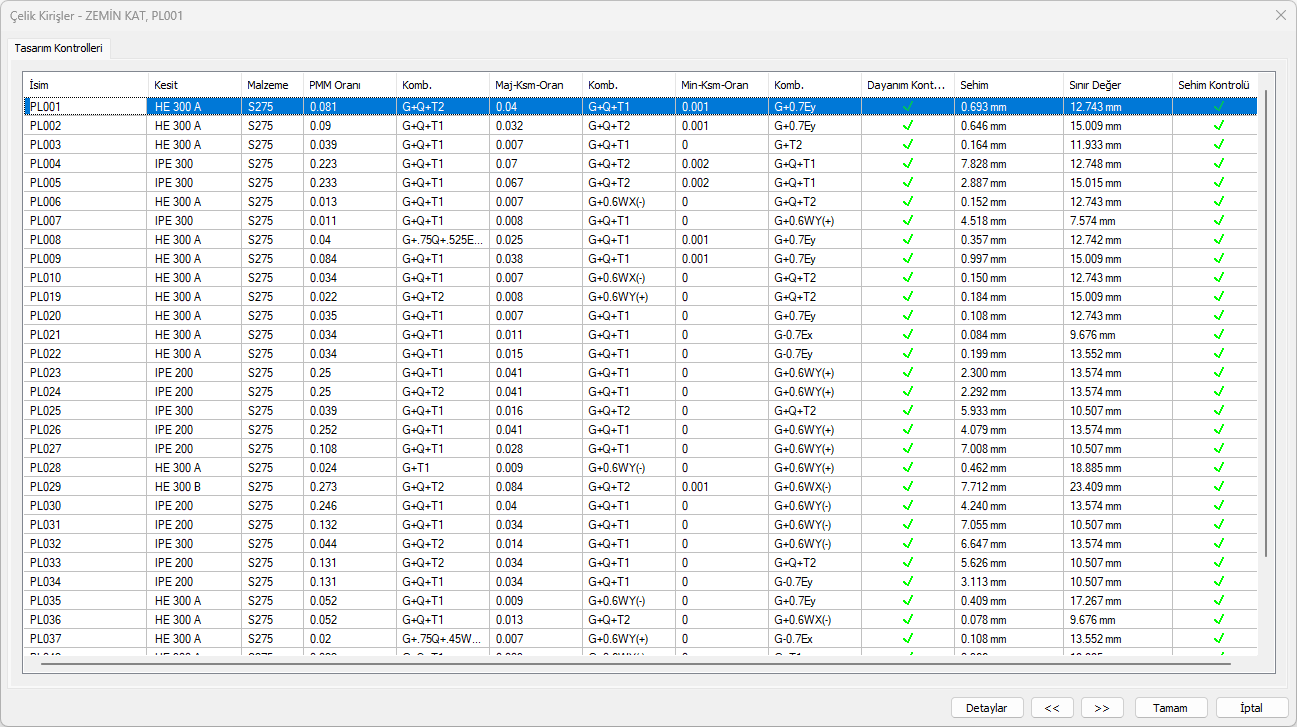Click the Sehim column header

(x=1009, y=85)
